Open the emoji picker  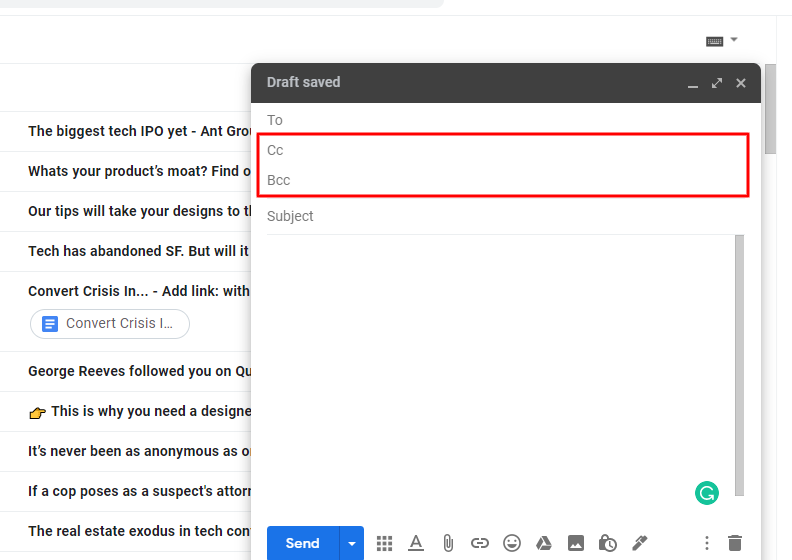512,543
